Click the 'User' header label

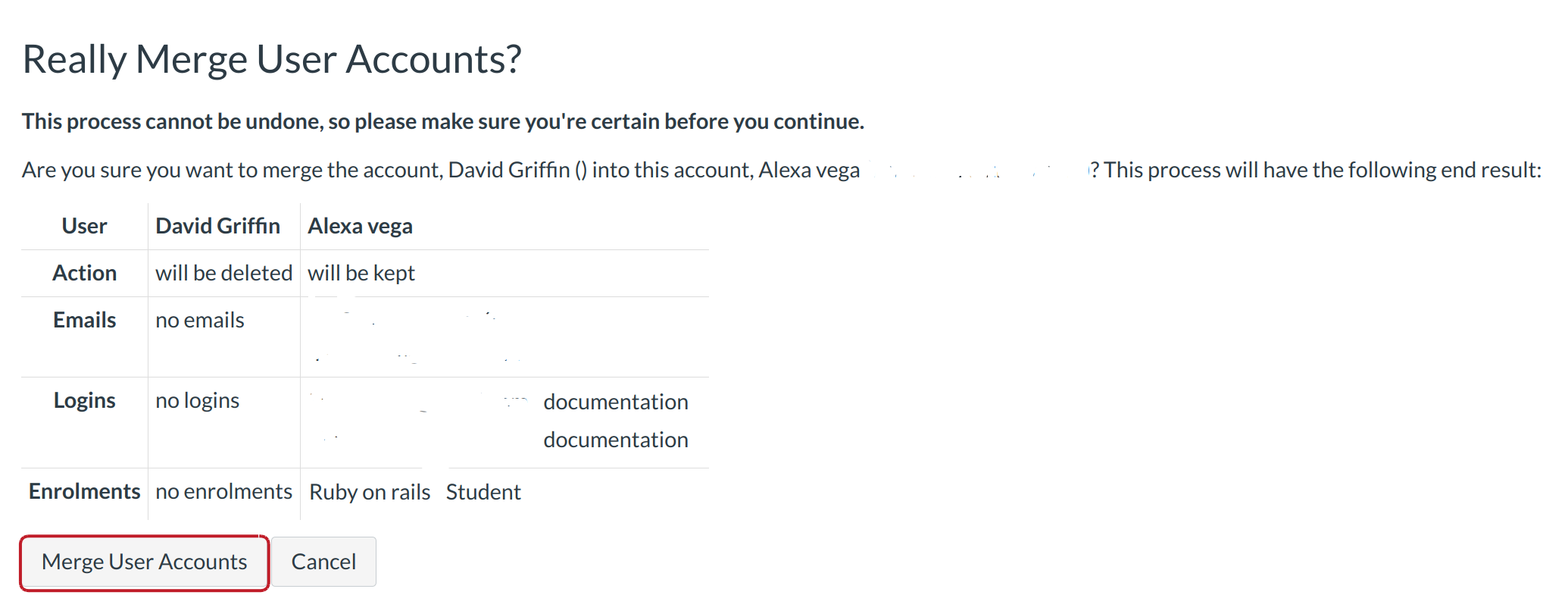85,226
